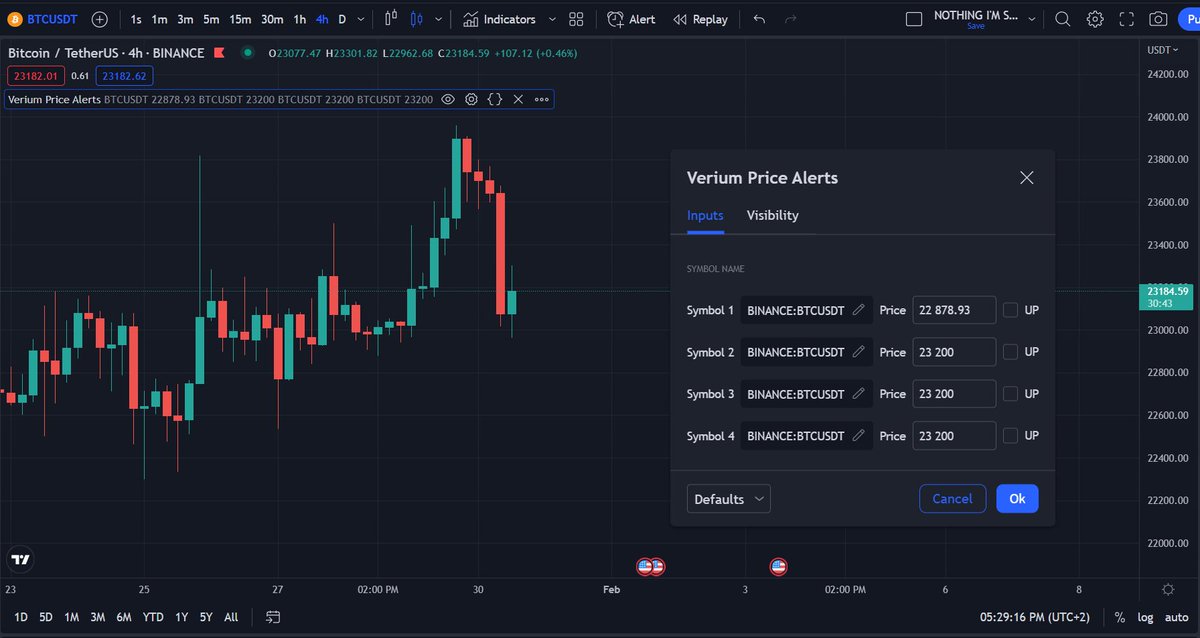This screenshot has height=638, width=1200.
Task: Start bar Replay mode
Action: coord(700,19)
